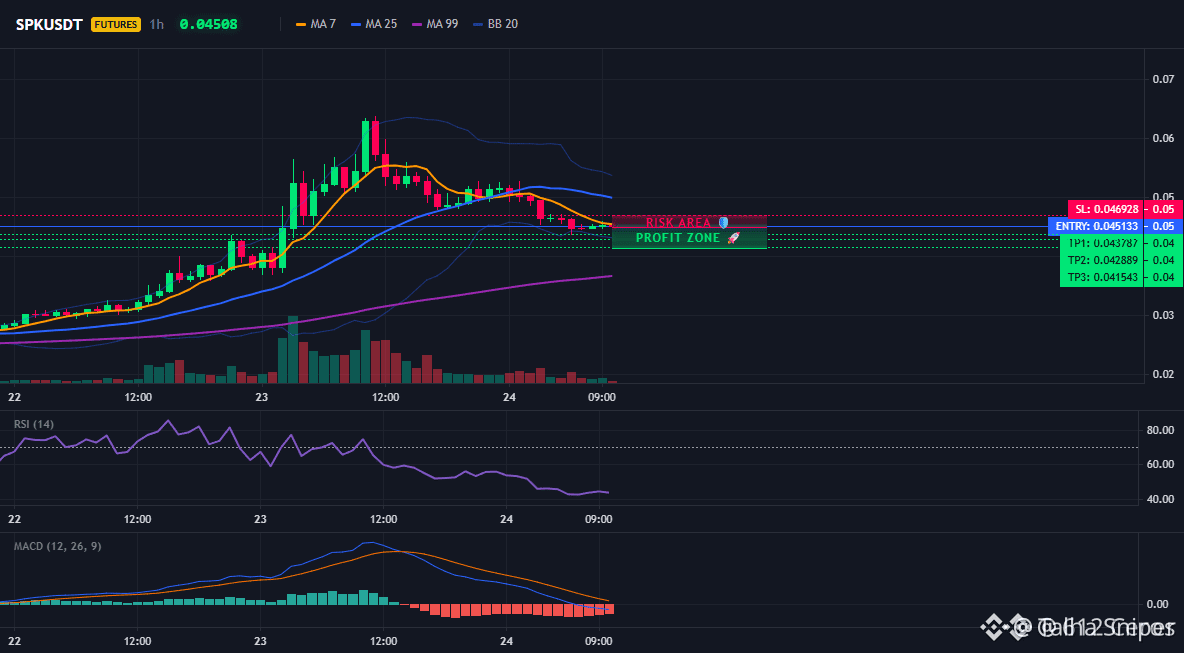1184x653 pixels.
Task: Click the MACD (12, 26, 9) indicator title
Action: coord(57,546)
